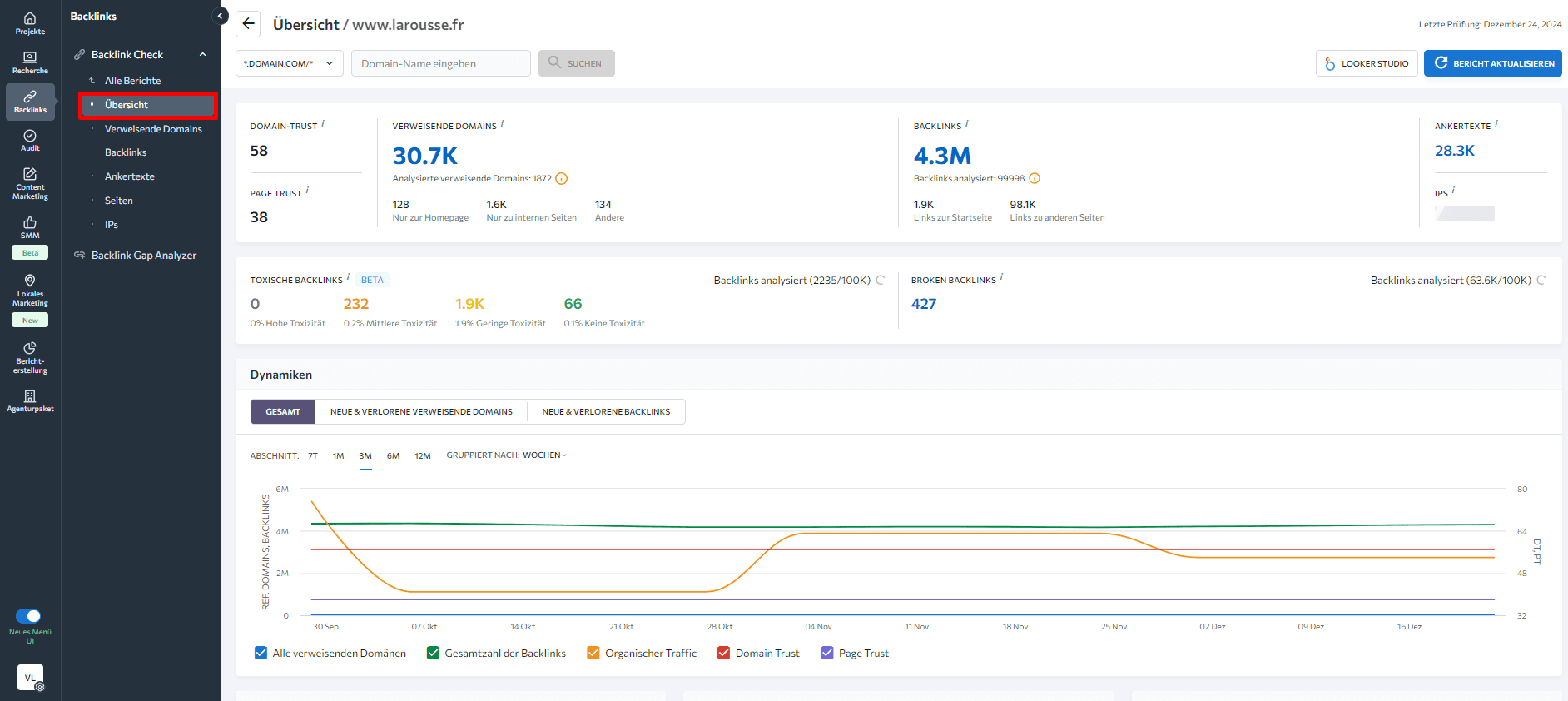Select the Backlinks sidebar icon
This screenshot has height=701, width=1568.
pos(30,102)
